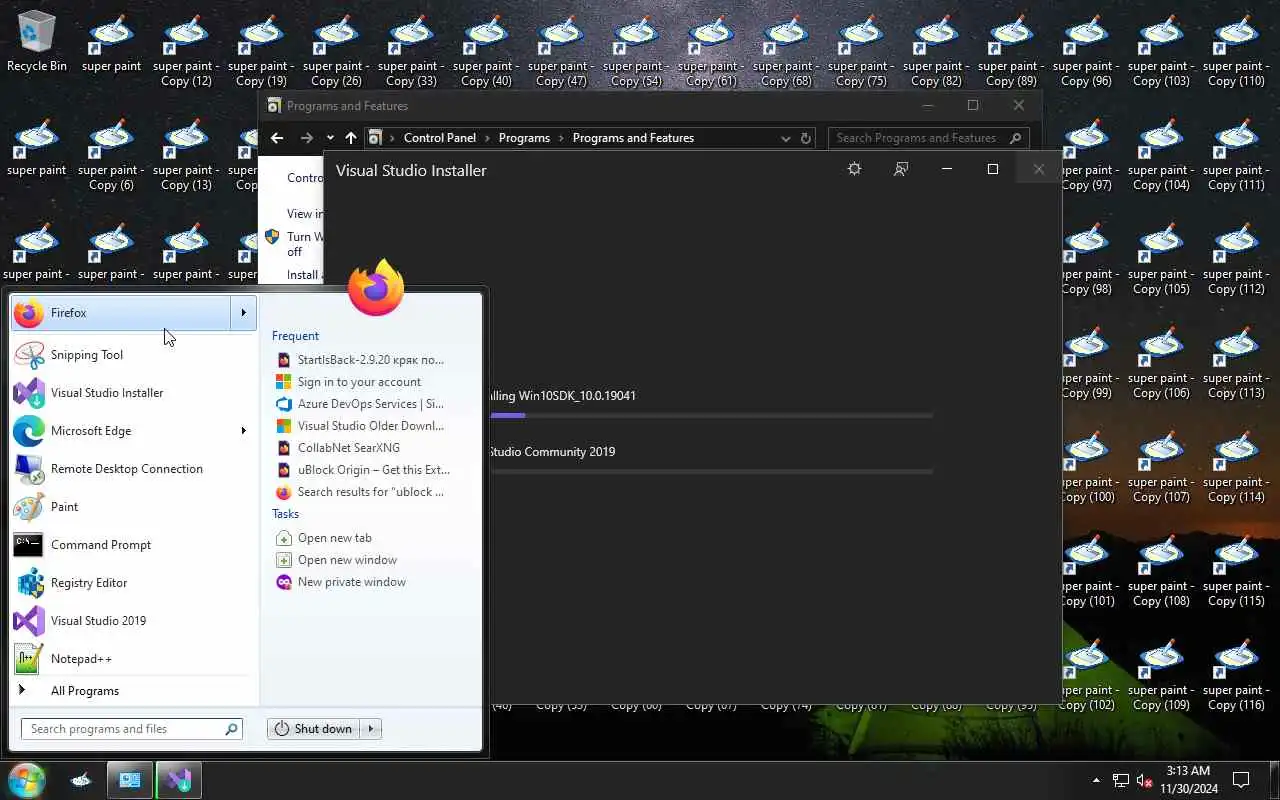The image size is (1280, 800).
Task: Select 'super paint - Copy (33)' desktop icon
Action: 411,51
